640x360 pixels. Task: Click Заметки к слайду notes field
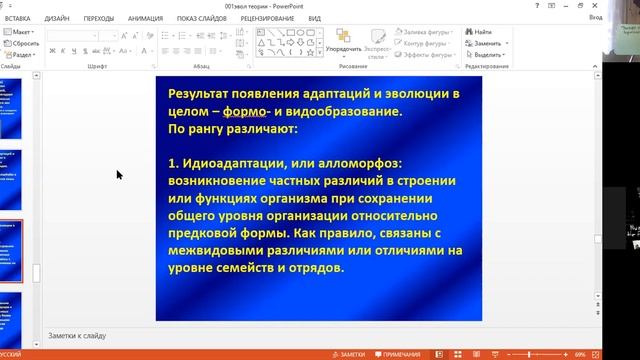(x=77, y=336)
